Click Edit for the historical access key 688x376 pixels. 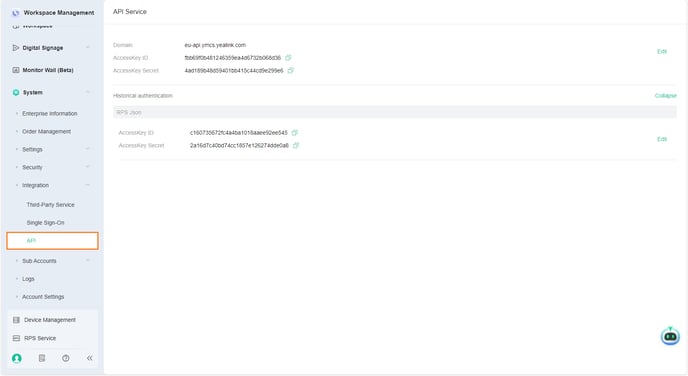click(662, 139)
